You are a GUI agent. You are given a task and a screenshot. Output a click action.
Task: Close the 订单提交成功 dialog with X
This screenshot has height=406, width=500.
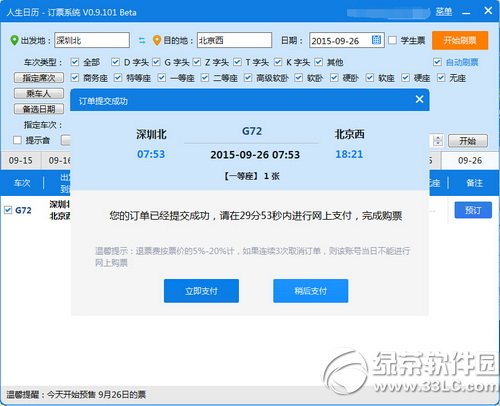point(419,99)
